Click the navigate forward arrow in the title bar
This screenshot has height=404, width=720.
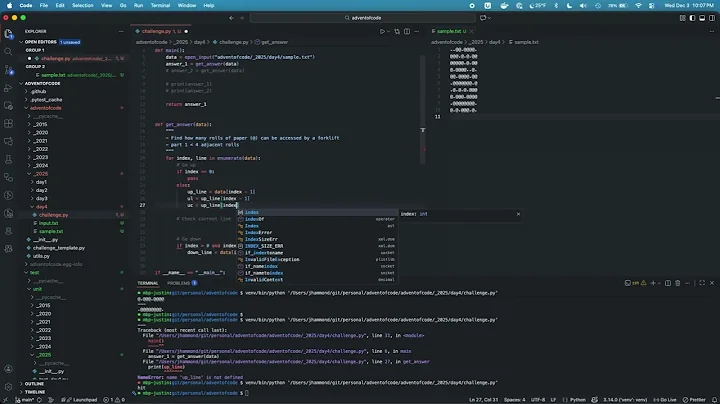tap(242, 18)
